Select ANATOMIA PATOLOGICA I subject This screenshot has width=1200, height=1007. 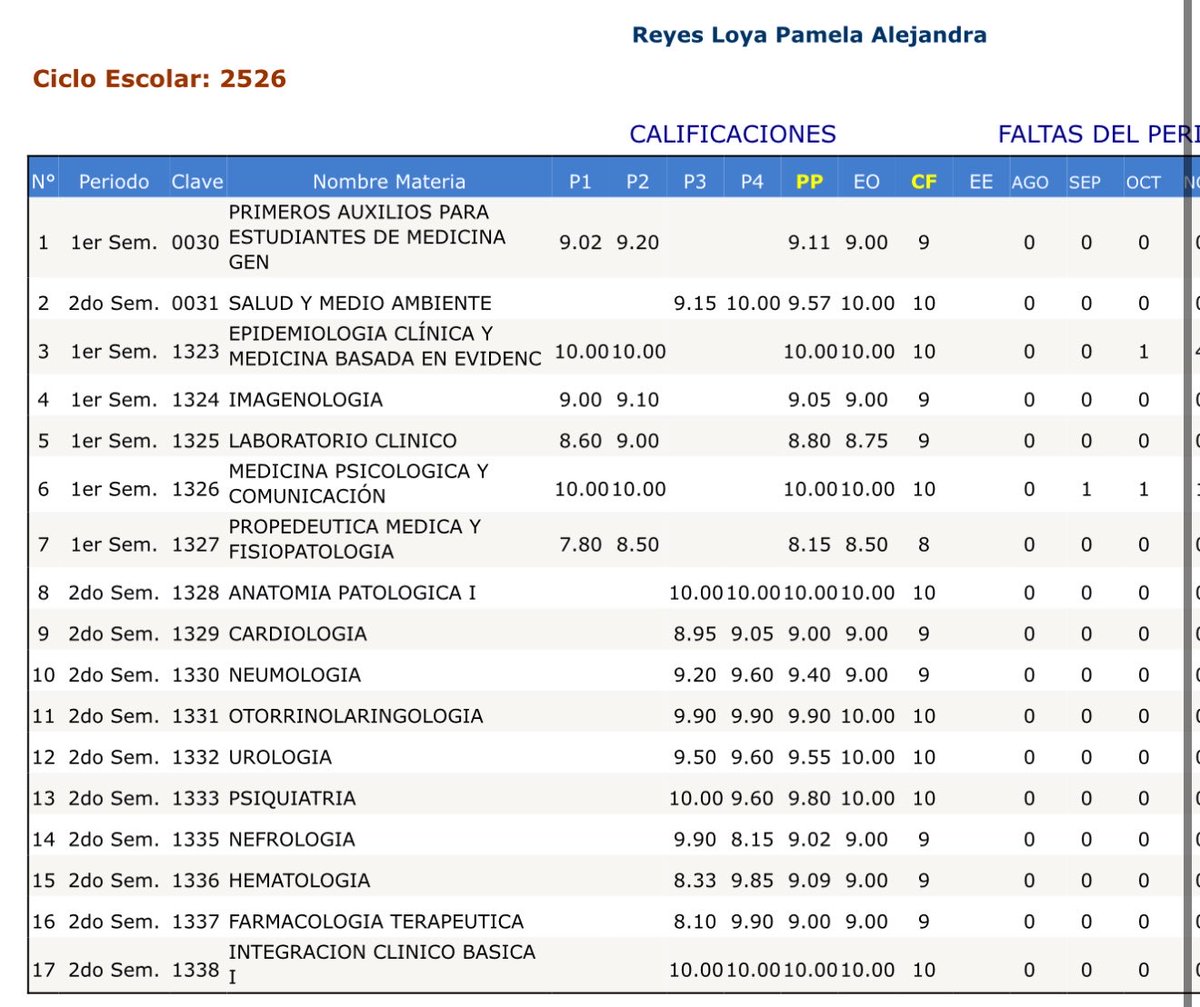pyautogui.click(x=352, y=592)
